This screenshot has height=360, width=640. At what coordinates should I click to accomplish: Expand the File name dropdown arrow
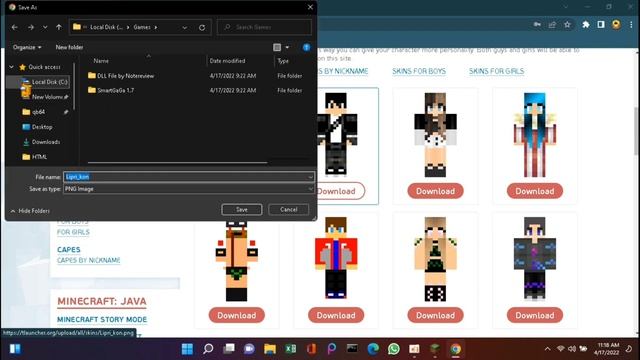pyautogui.click(x=311, y=177)
